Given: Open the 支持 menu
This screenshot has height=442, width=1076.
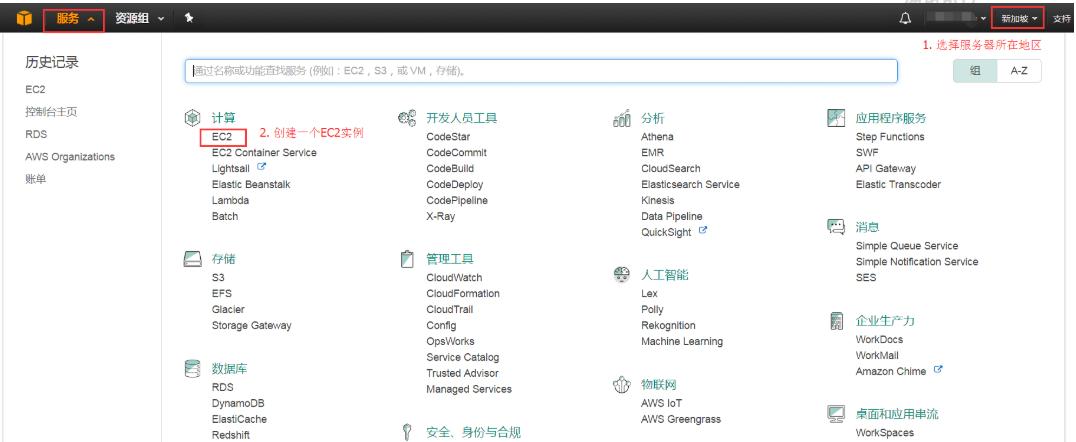Looking at the screenshot, I should pos(1062,19).
